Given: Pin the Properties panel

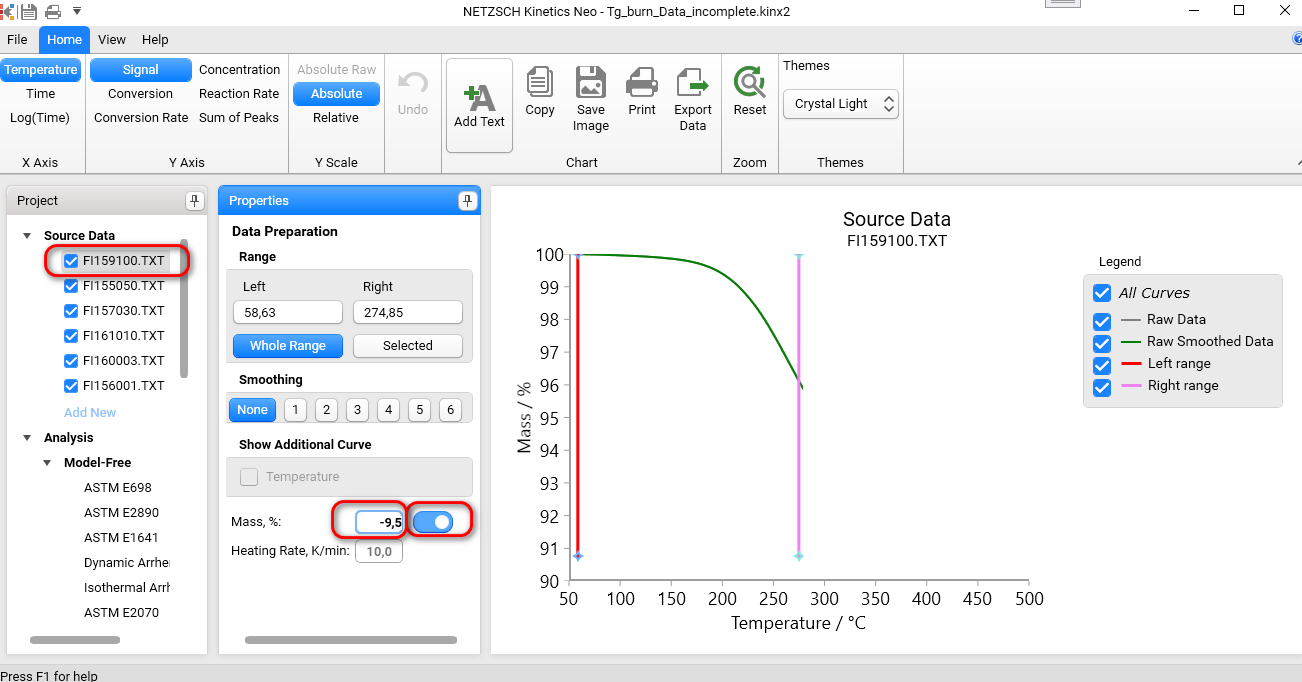Looking at the screenshot, I should pos(466,200).
